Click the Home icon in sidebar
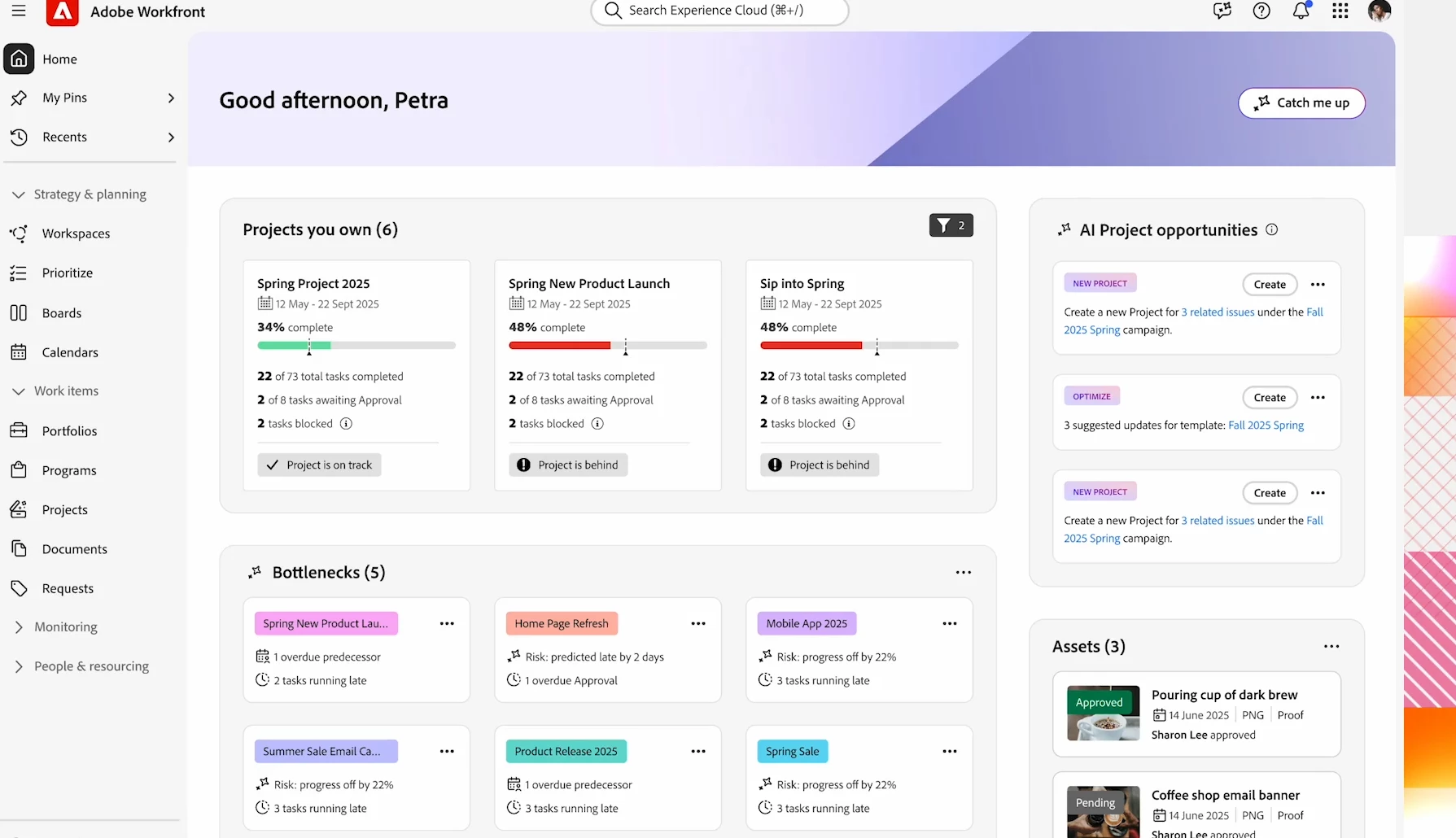This screenshot has height=838, width=1456. click(19, 59)
